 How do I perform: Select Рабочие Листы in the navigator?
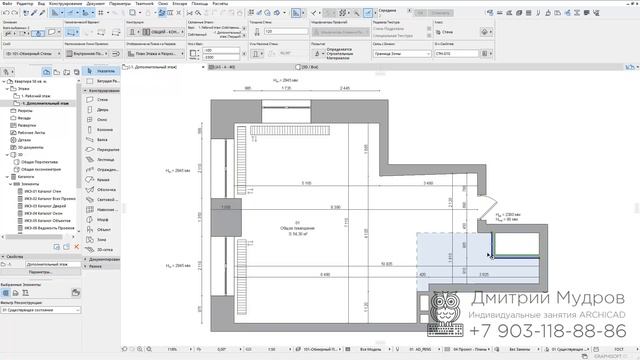[x=31, y=133]
